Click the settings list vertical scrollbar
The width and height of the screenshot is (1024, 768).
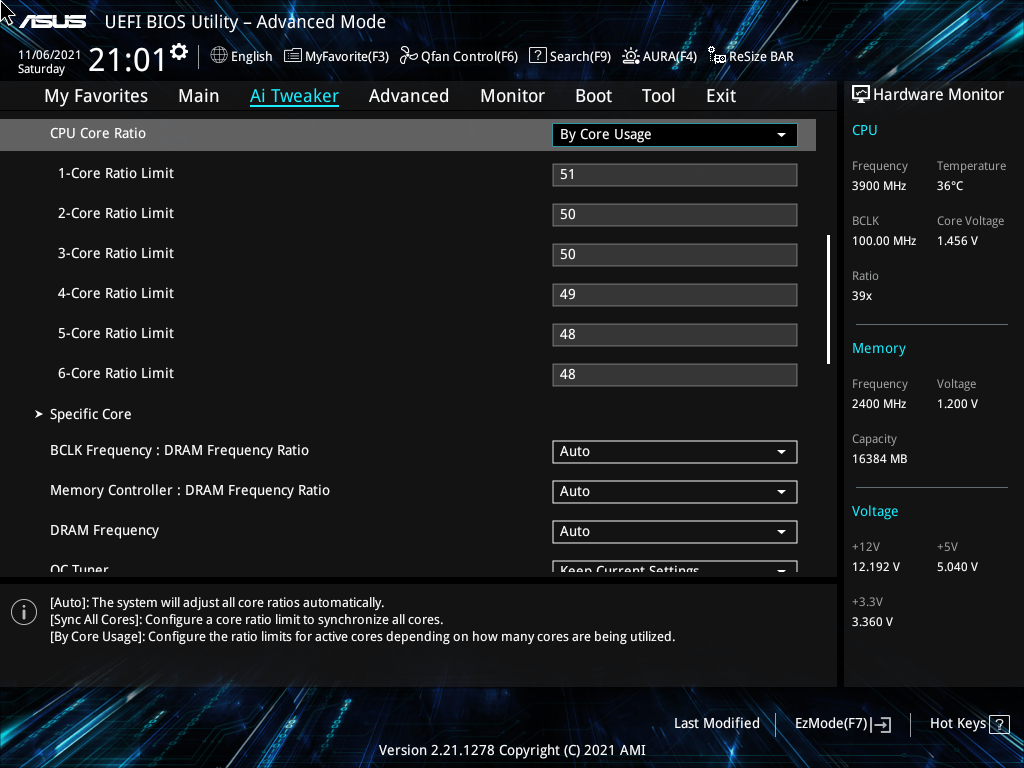[829, 299]
